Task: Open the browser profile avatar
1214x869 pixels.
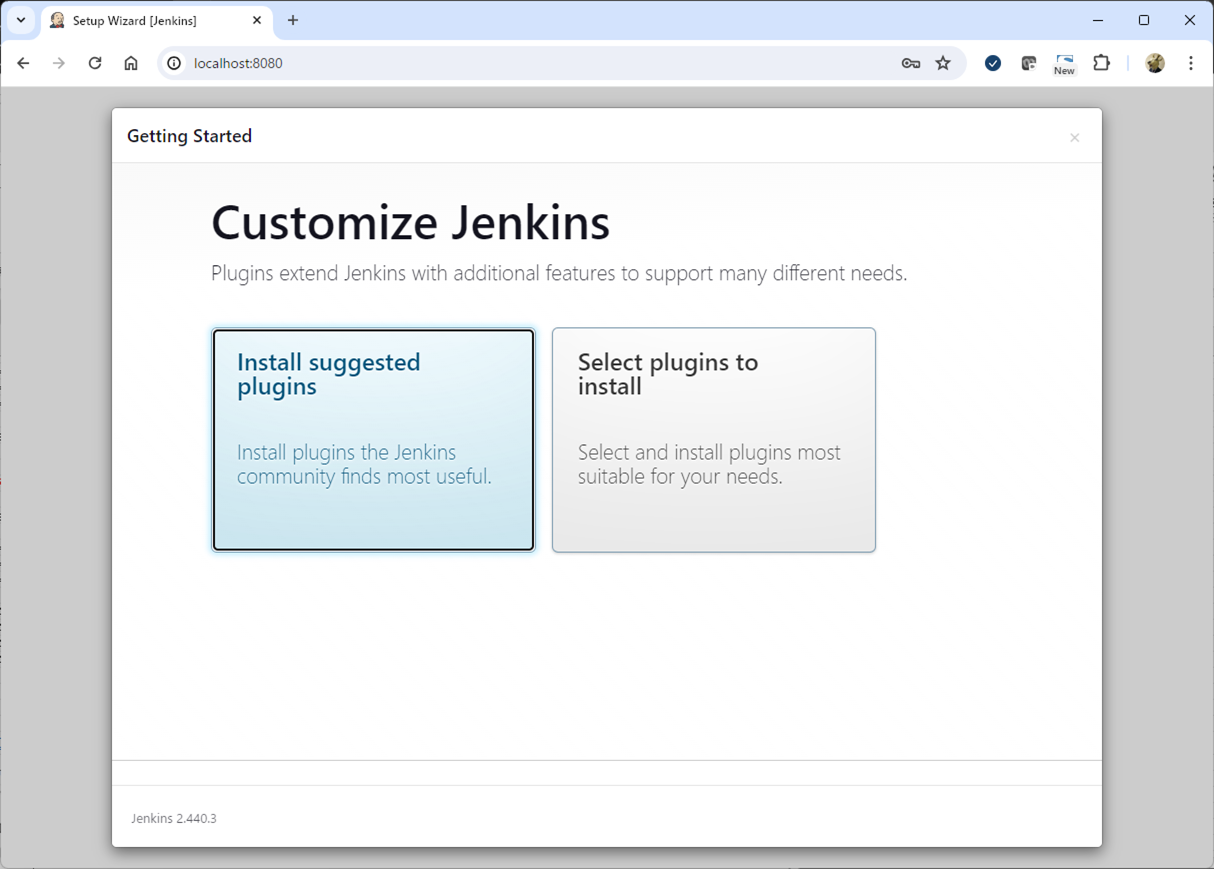Action: (1155, 62)
